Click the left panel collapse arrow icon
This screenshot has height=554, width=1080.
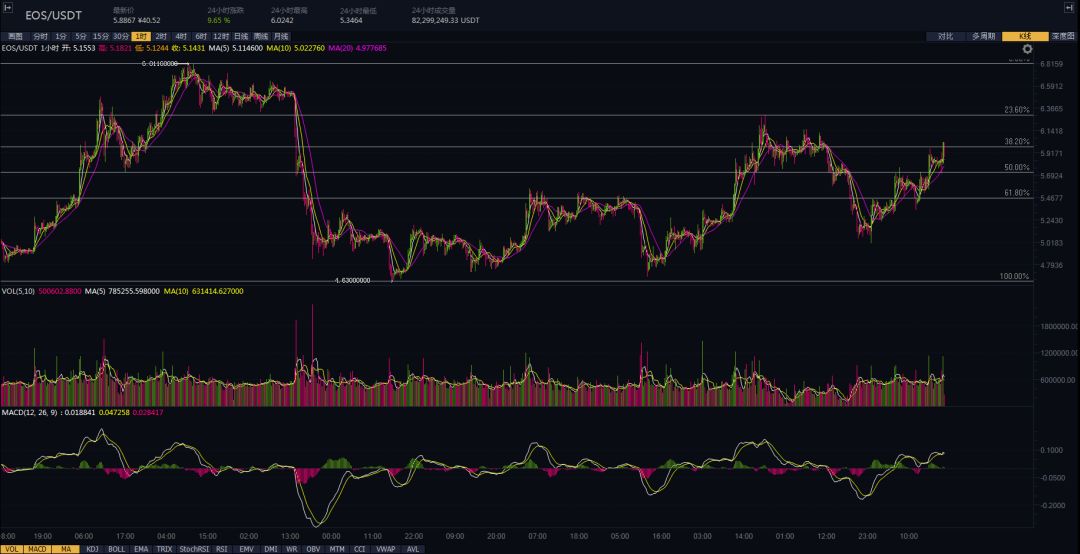(9, 7)
